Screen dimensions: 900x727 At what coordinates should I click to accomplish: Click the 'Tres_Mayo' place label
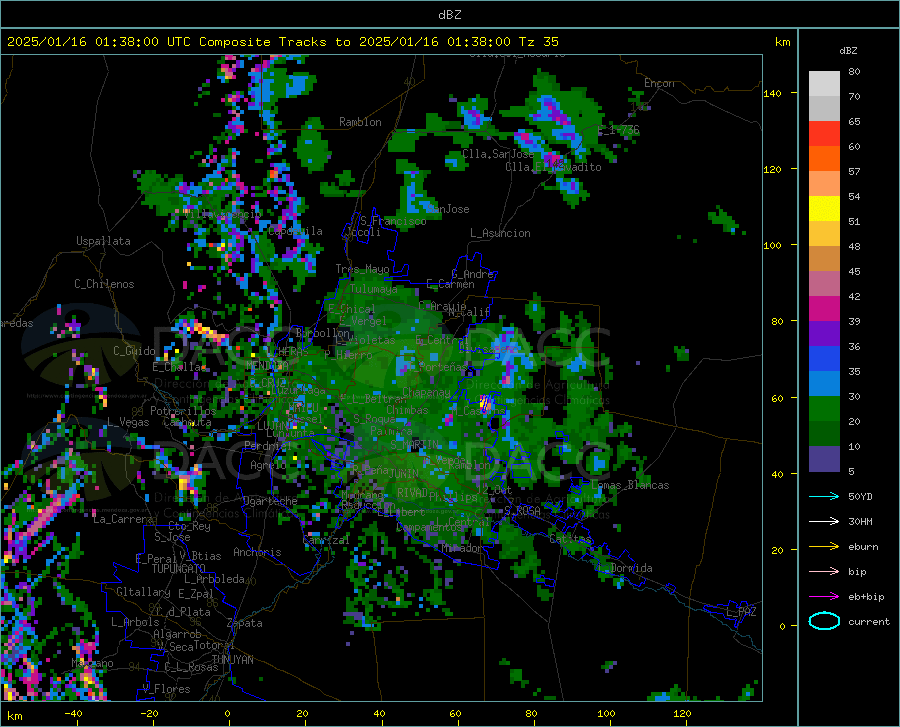pyautogui.click(x=362, y=269)
